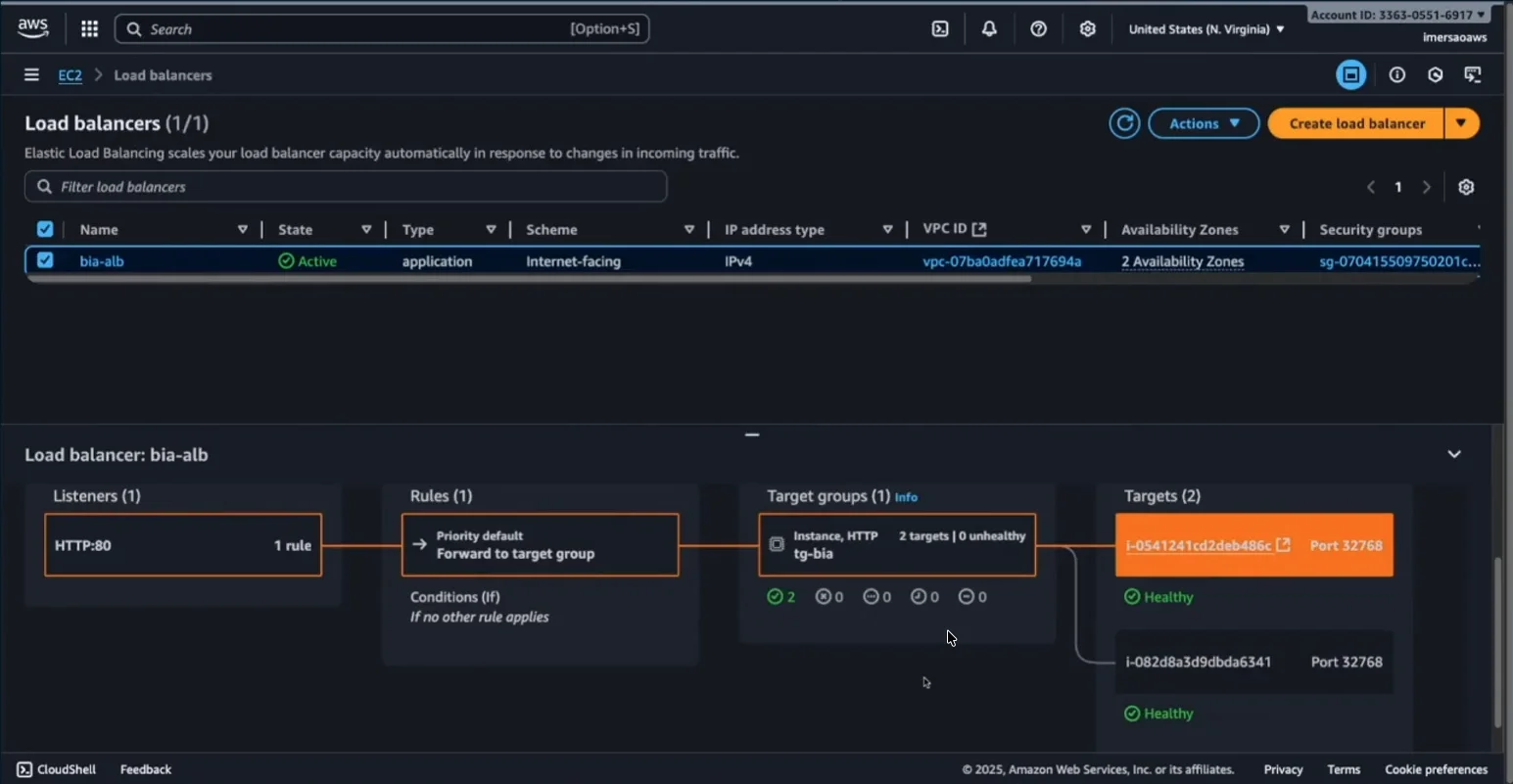Sort by the State column arrow

pyautogui.click(x=366, y=229)
